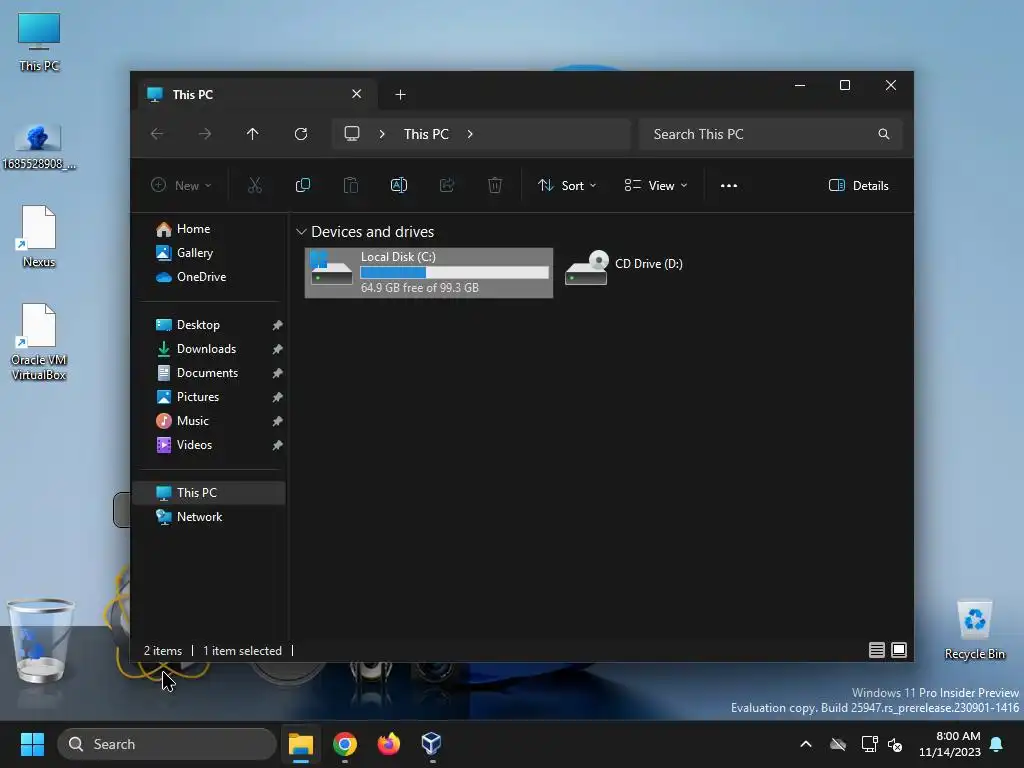Collapse the Devices and drives group
Screen dimensions: 1024x768
[x=301, y=232]
